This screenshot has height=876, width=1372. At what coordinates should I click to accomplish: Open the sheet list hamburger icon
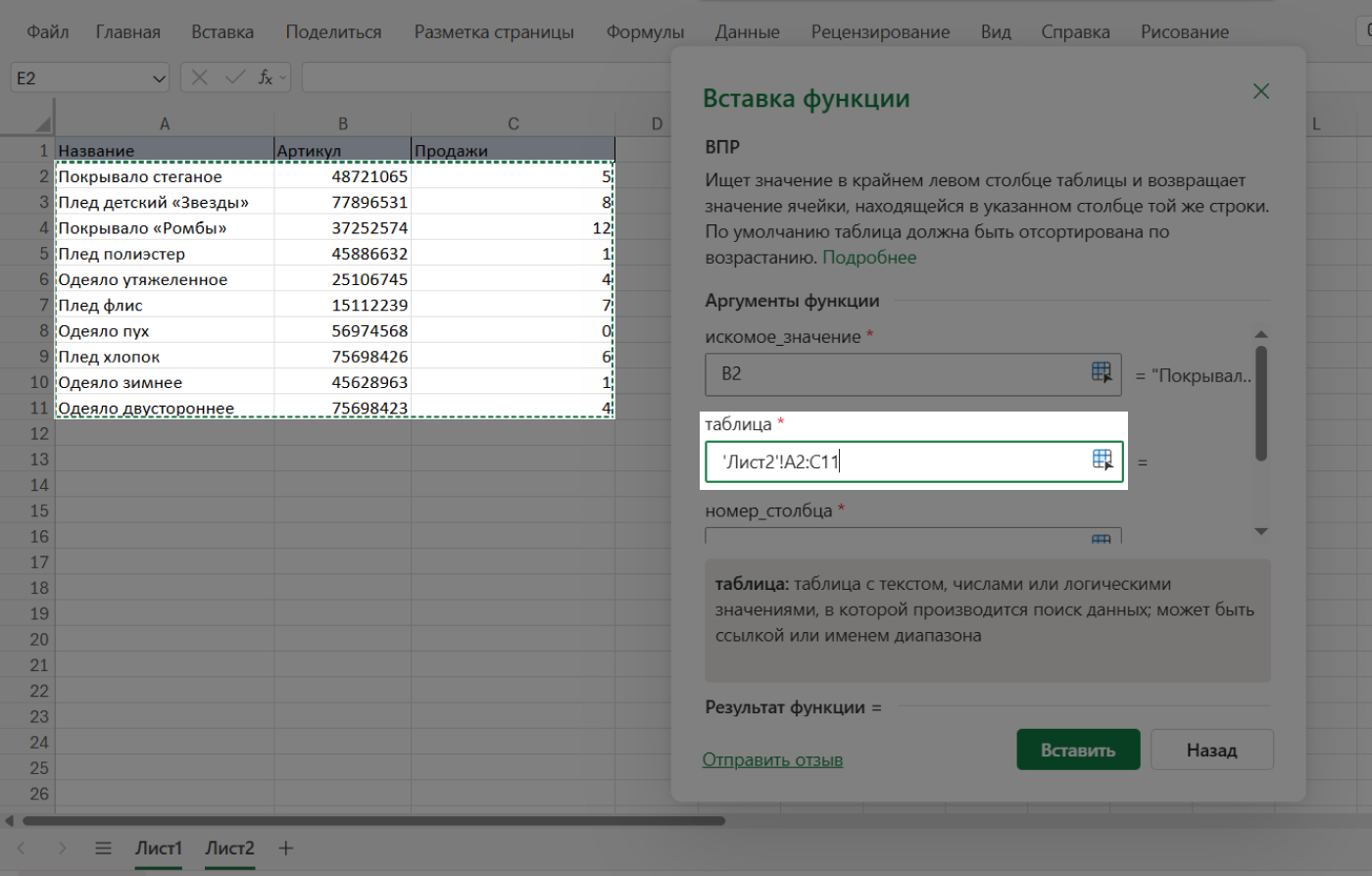(x=103, y=849)
